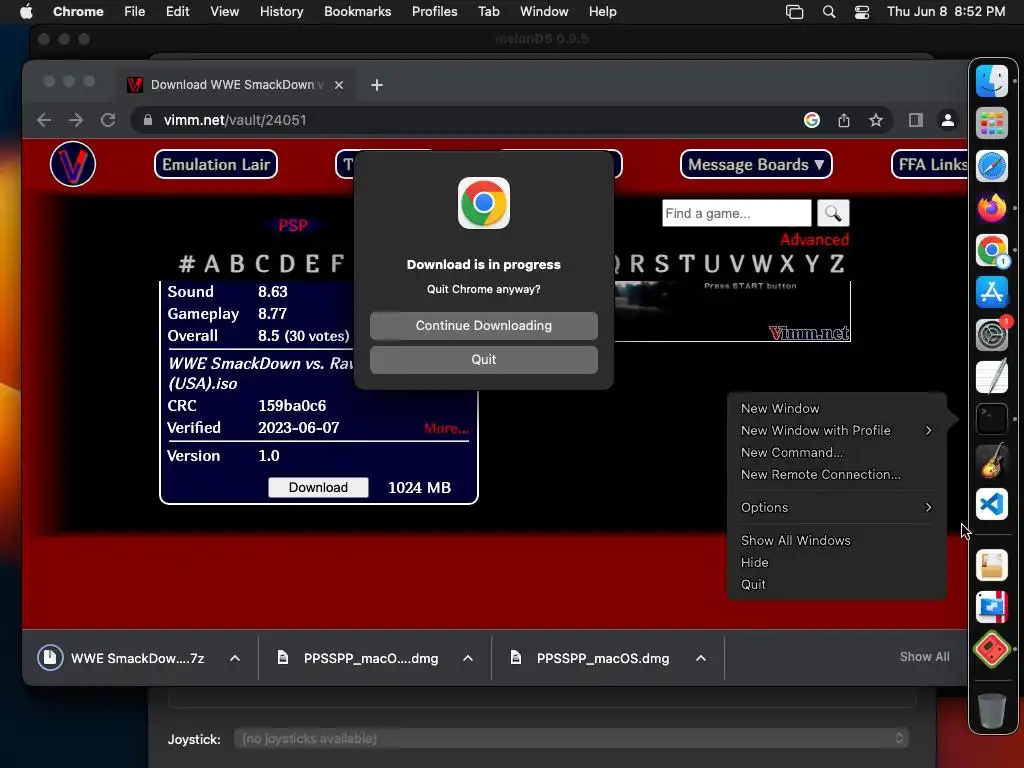
Task: Click the Chrome dock icon
Action: [x=991, y=251]
